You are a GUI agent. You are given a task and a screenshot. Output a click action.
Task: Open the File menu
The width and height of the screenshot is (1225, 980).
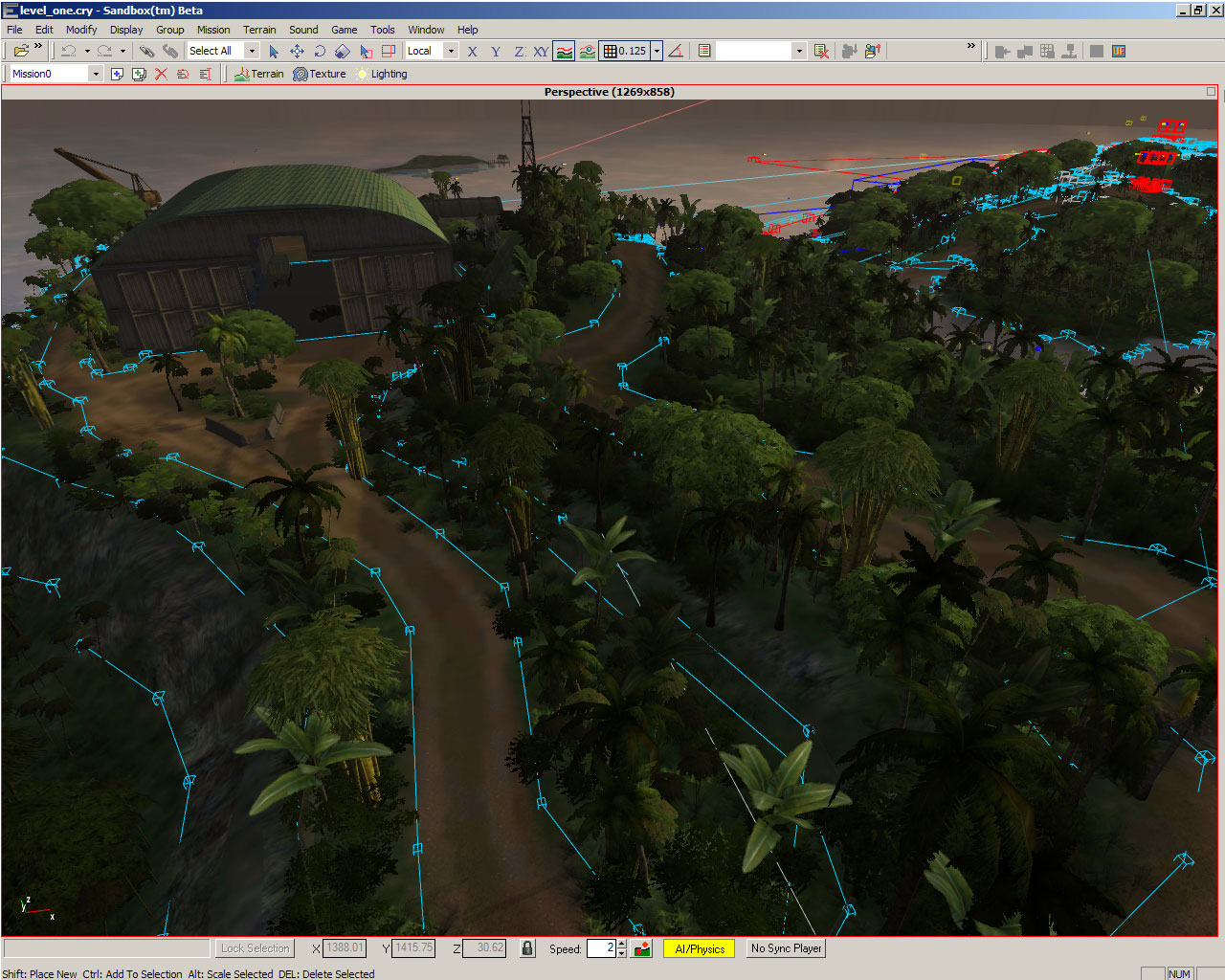point(14,30)
